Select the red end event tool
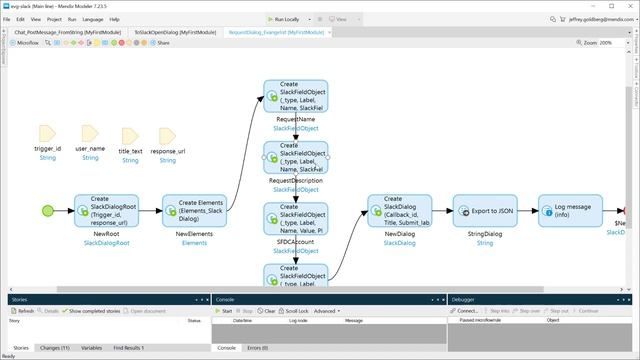 pyautogui.click(x=122, y=42)
